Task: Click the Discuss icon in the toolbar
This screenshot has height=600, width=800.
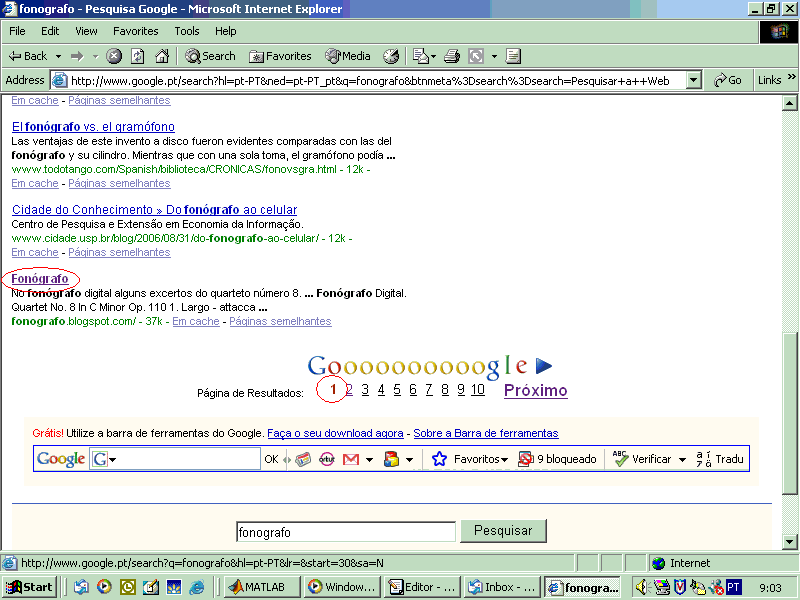Action: (513, 56)
